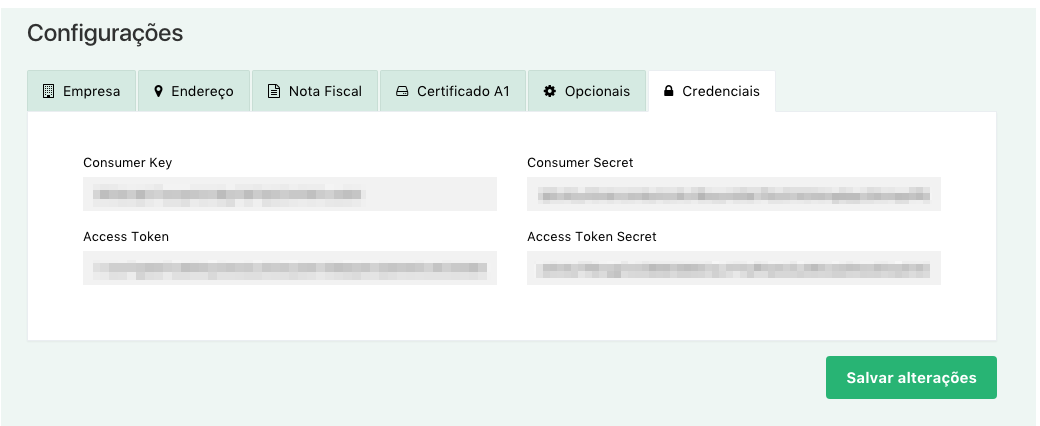Click the document icon on Nota Fiscal tab
This screenshot has height=426, width=1040.
tap(273, 91)
